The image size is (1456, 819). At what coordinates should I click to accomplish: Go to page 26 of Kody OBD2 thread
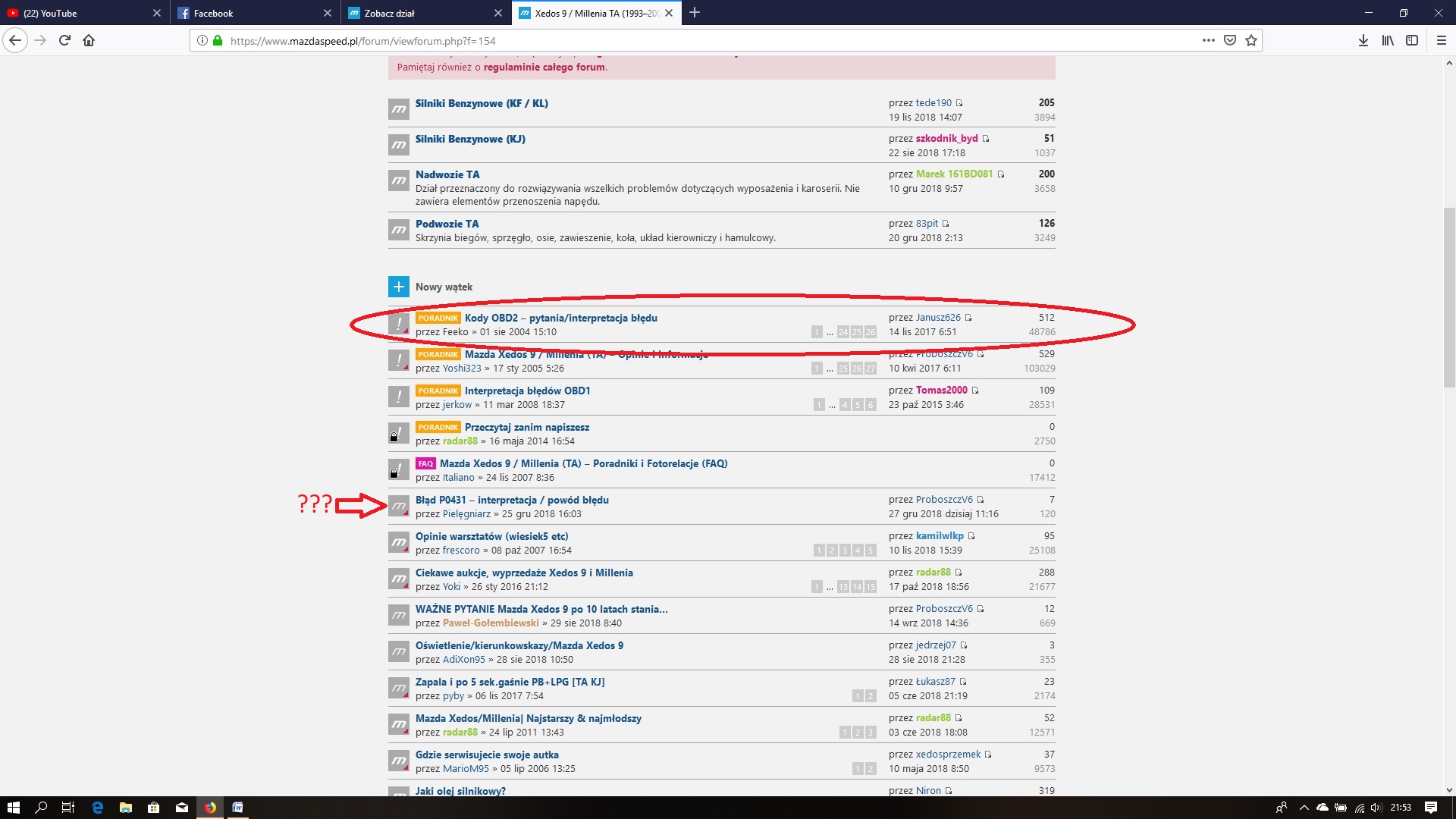point(870,332)
